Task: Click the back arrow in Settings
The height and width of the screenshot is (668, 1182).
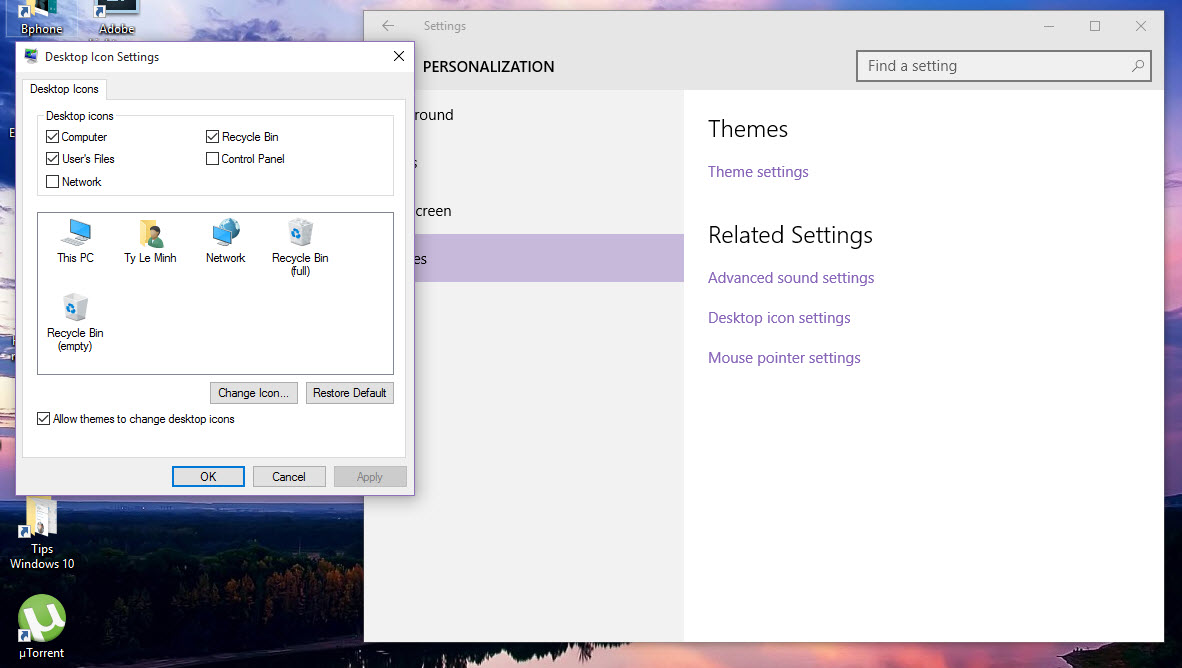Action: click(388, 26)
